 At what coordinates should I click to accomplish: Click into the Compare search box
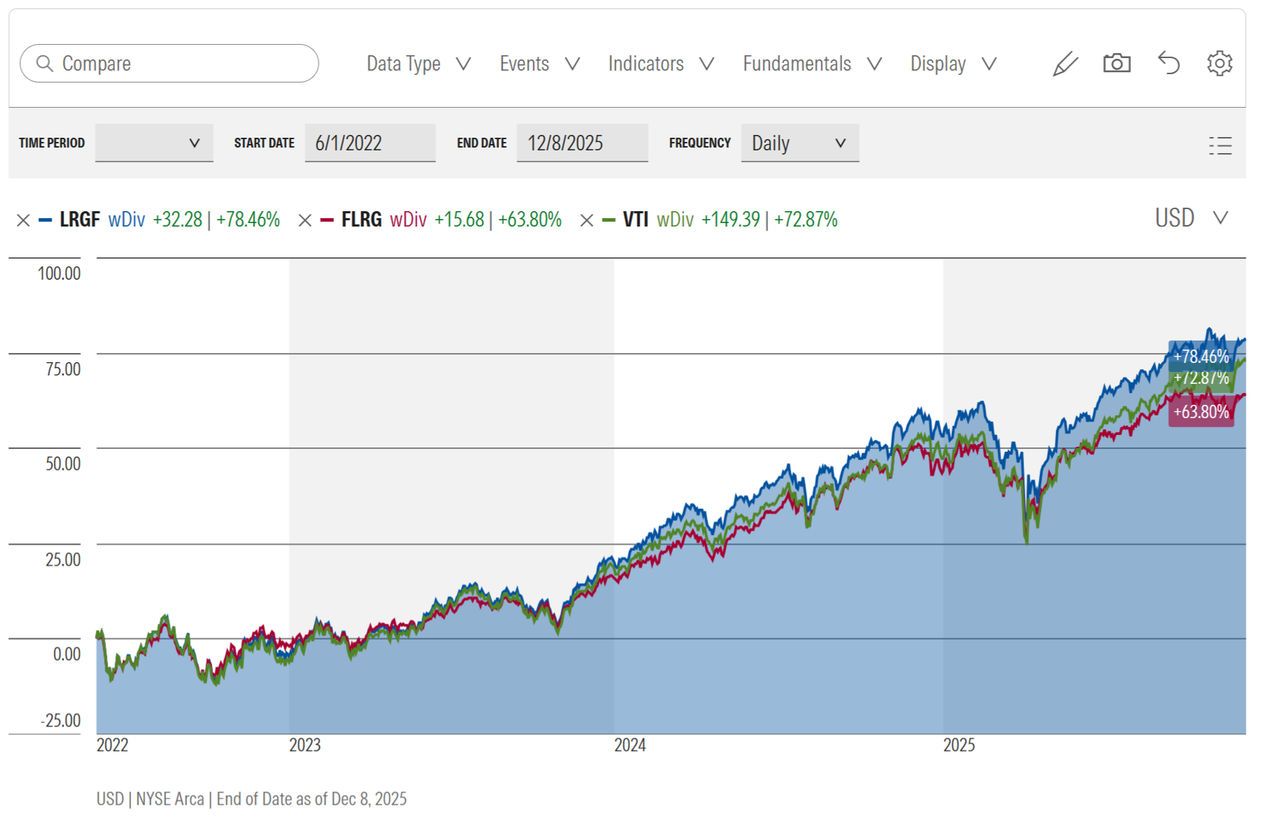[169, 63]
